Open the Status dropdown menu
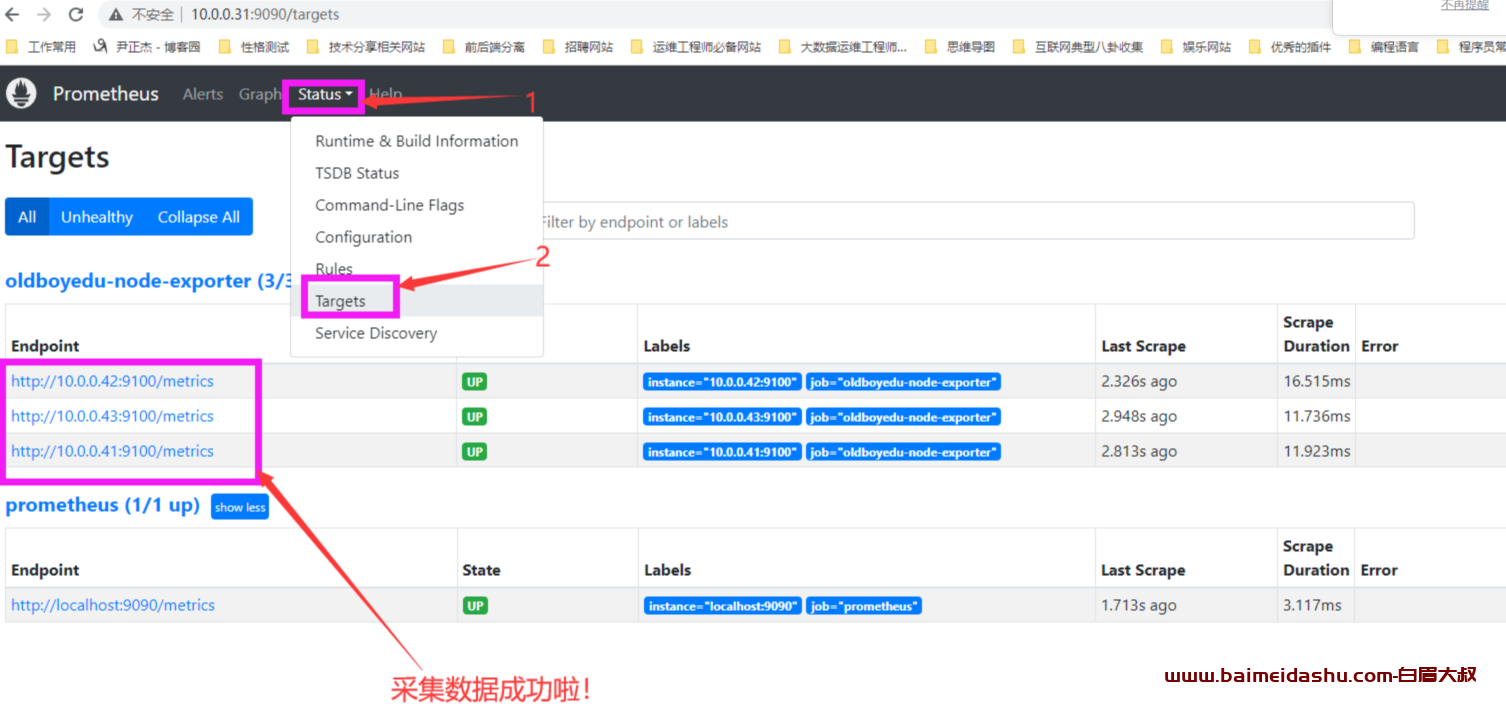The height and width of the screenshot is (712, 1506). click(x=325, y=94)
